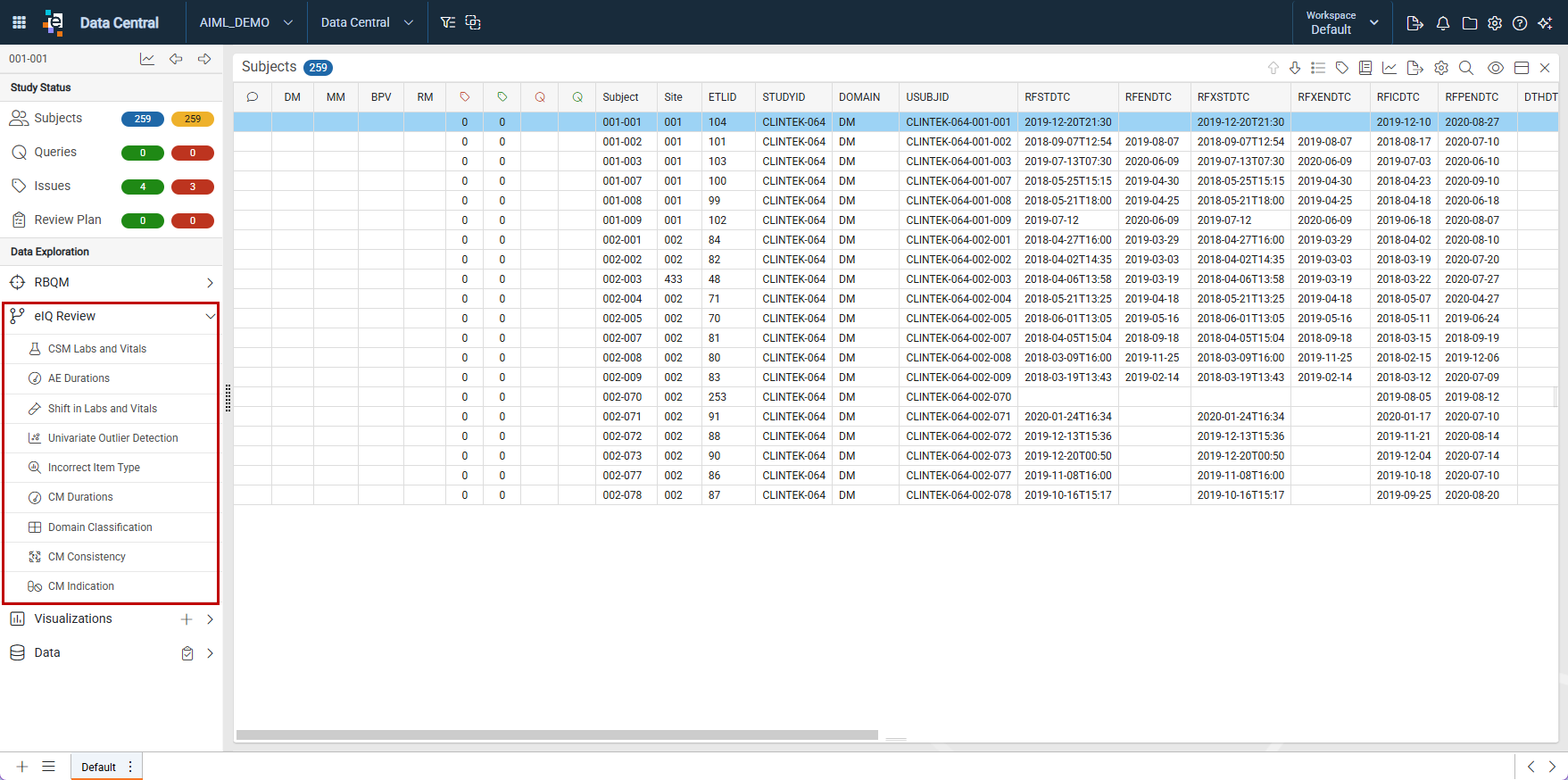Screen dimensions: 1568x780
Task: Expand the Visualizations section chevron
Action: coord(210,619)
